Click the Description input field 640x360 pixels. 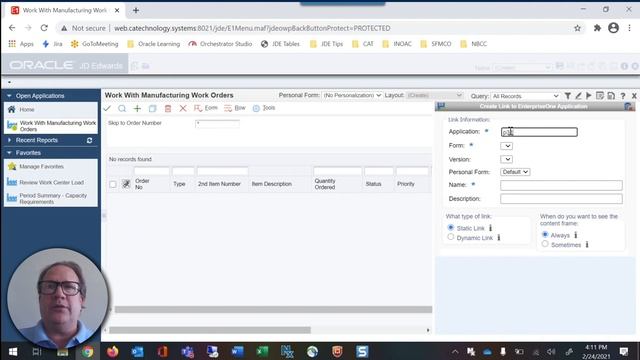pos(561,199)
